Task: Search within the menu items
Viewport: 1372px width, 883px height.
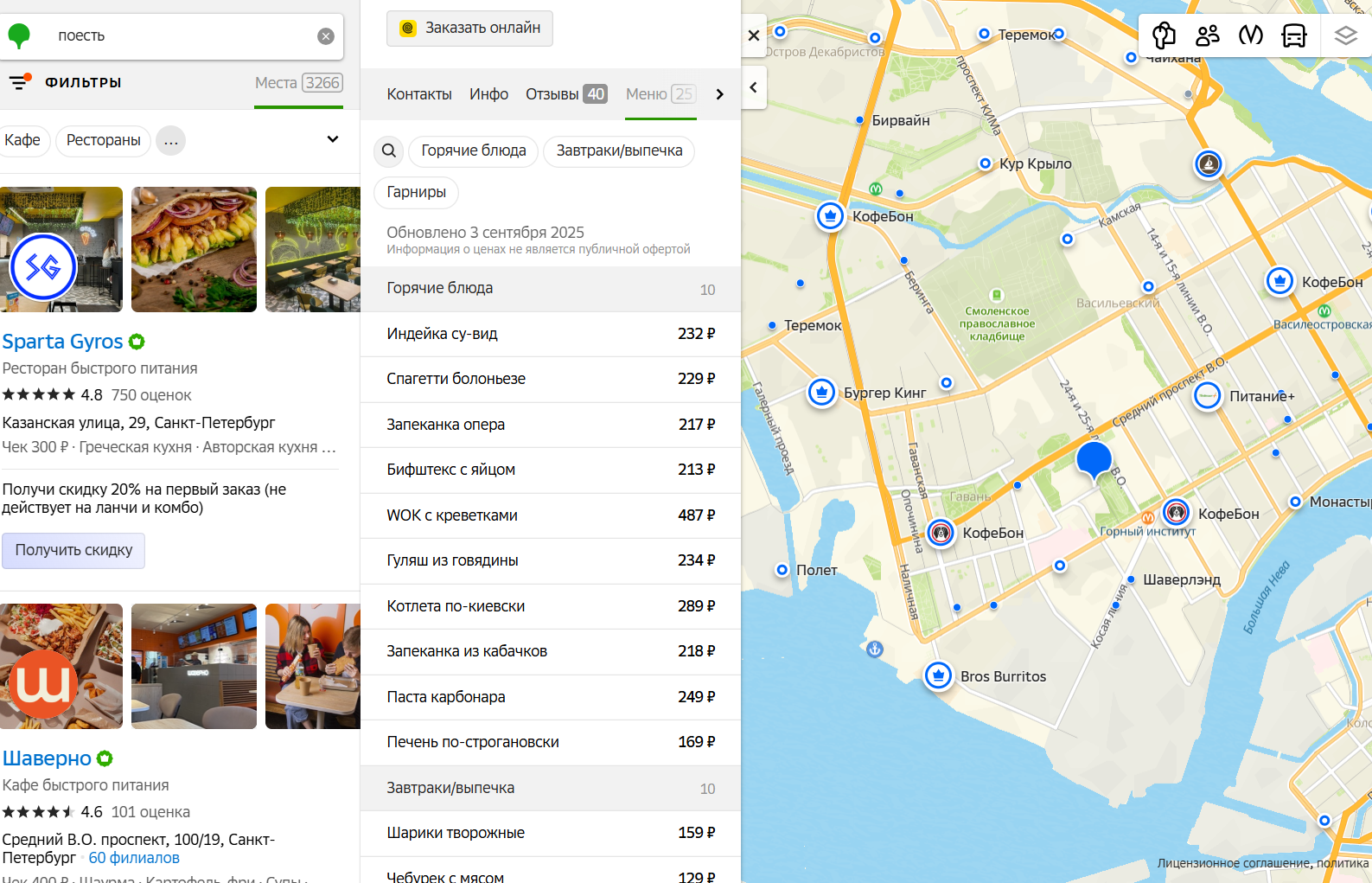Action: coord(389,150)
